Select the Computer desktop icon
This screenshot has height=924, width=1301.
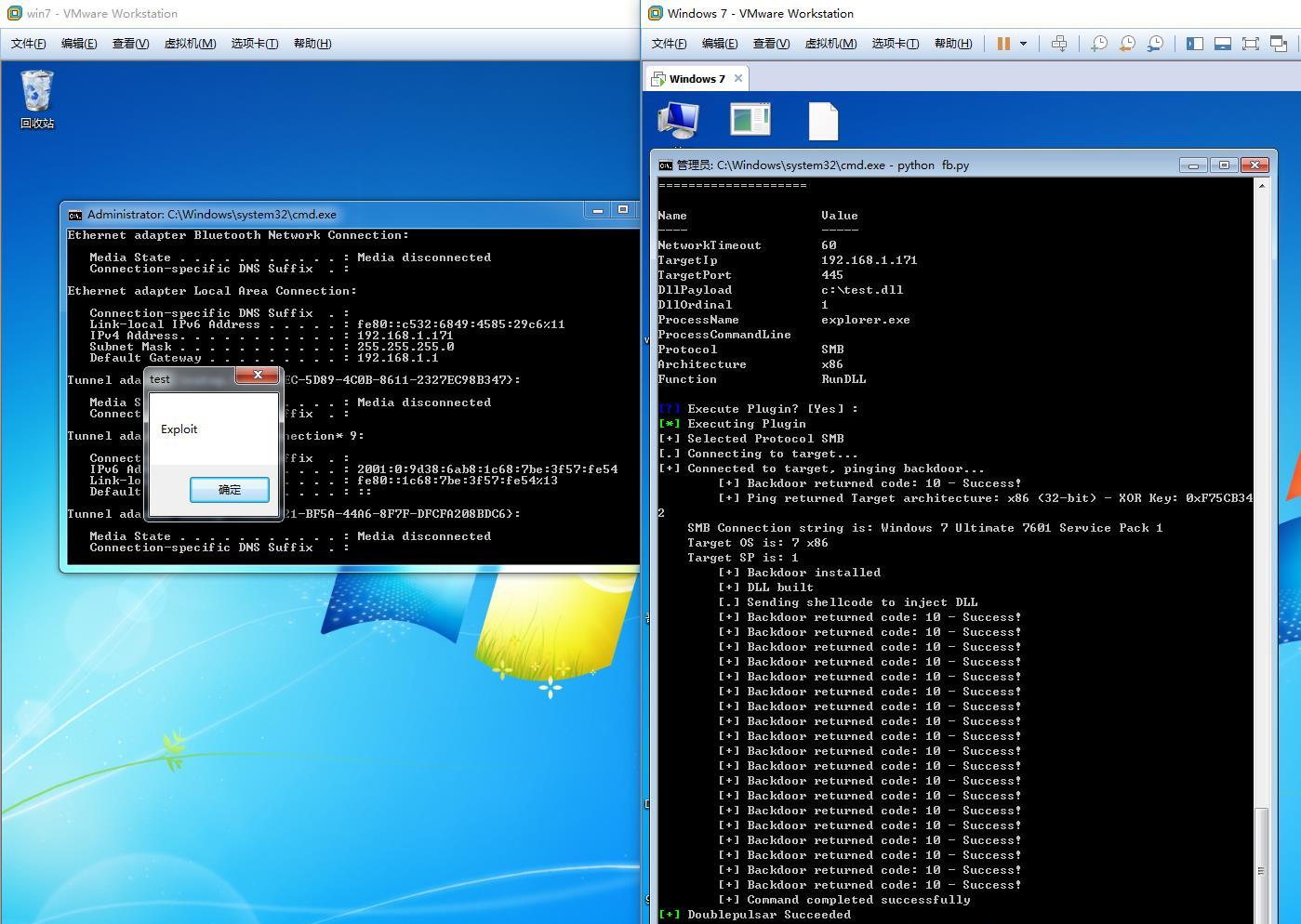click(x=678, y=122)
